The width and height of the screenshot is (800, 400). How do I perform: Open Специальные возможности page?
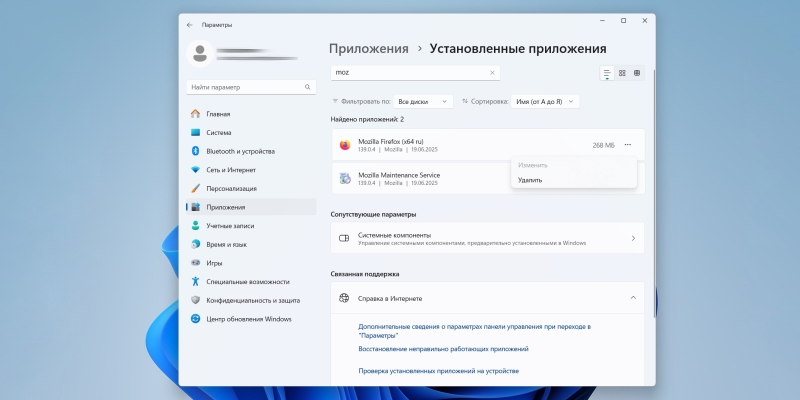coord(251,282)
